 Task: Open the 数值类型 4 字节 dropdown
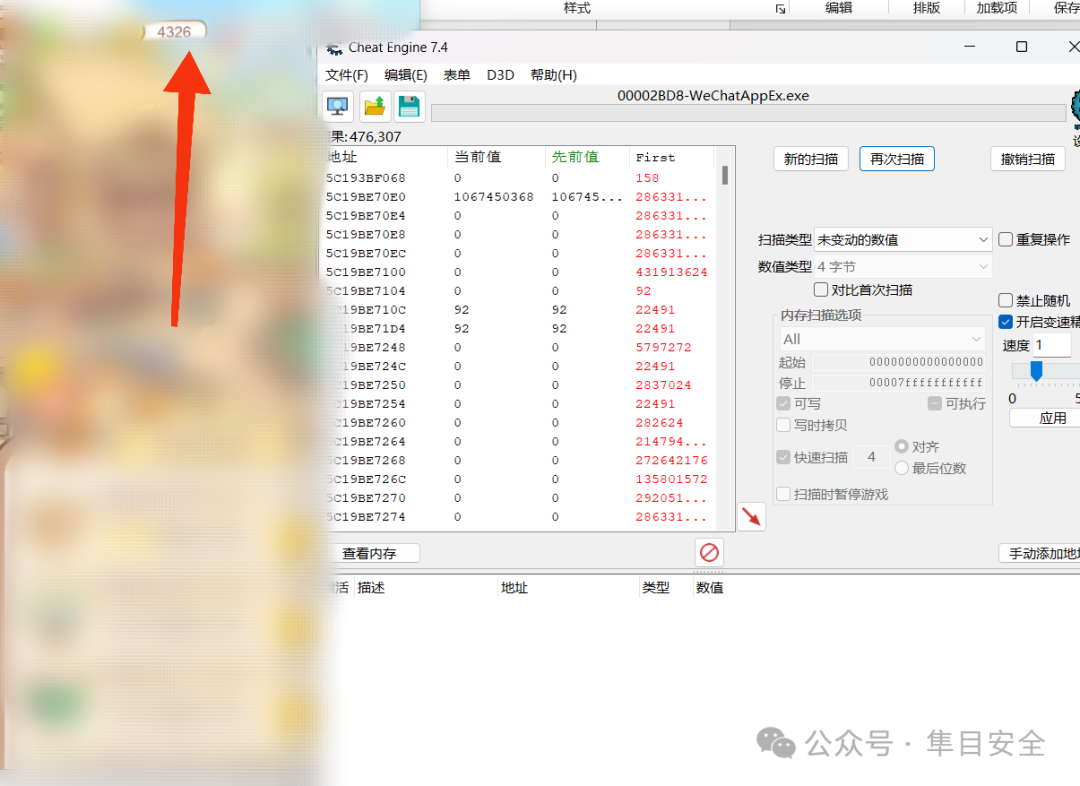pos(902,267)
